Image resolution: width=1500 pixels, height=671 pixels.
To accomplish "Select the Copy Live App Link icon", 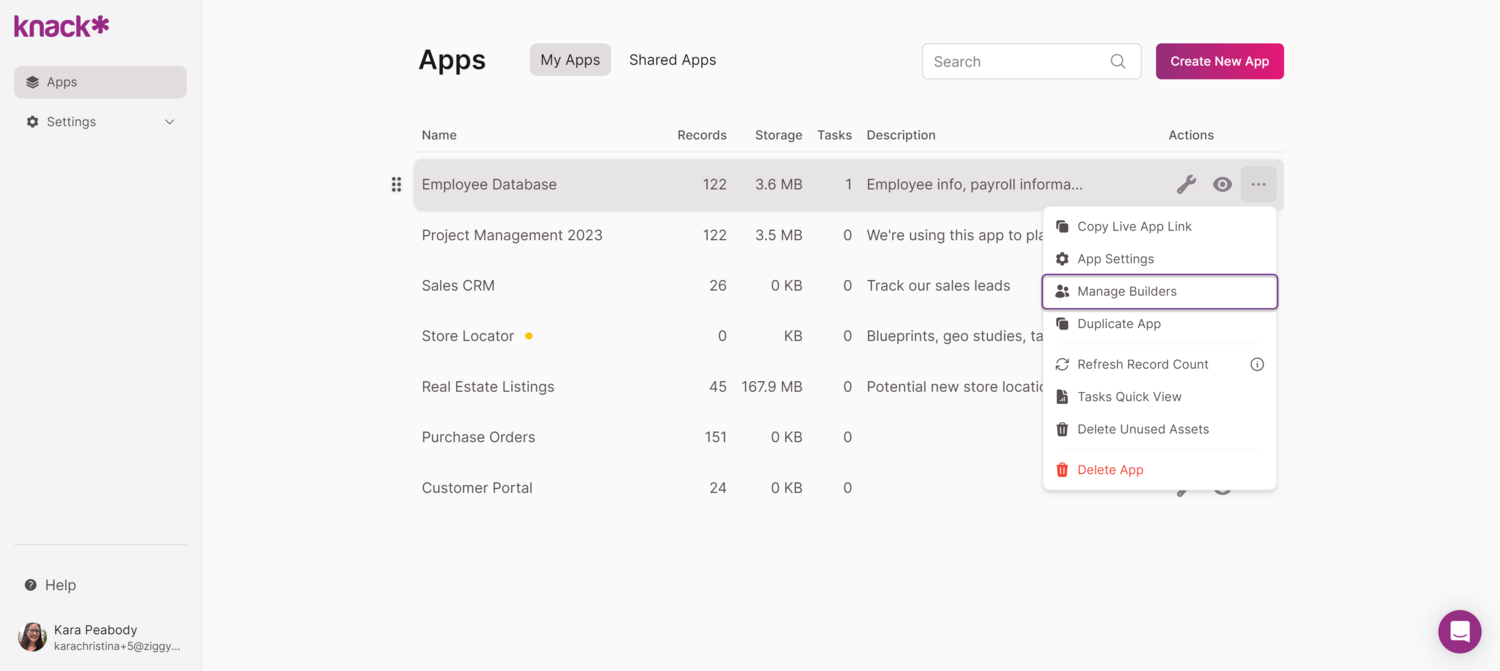I will point(1062,226).
